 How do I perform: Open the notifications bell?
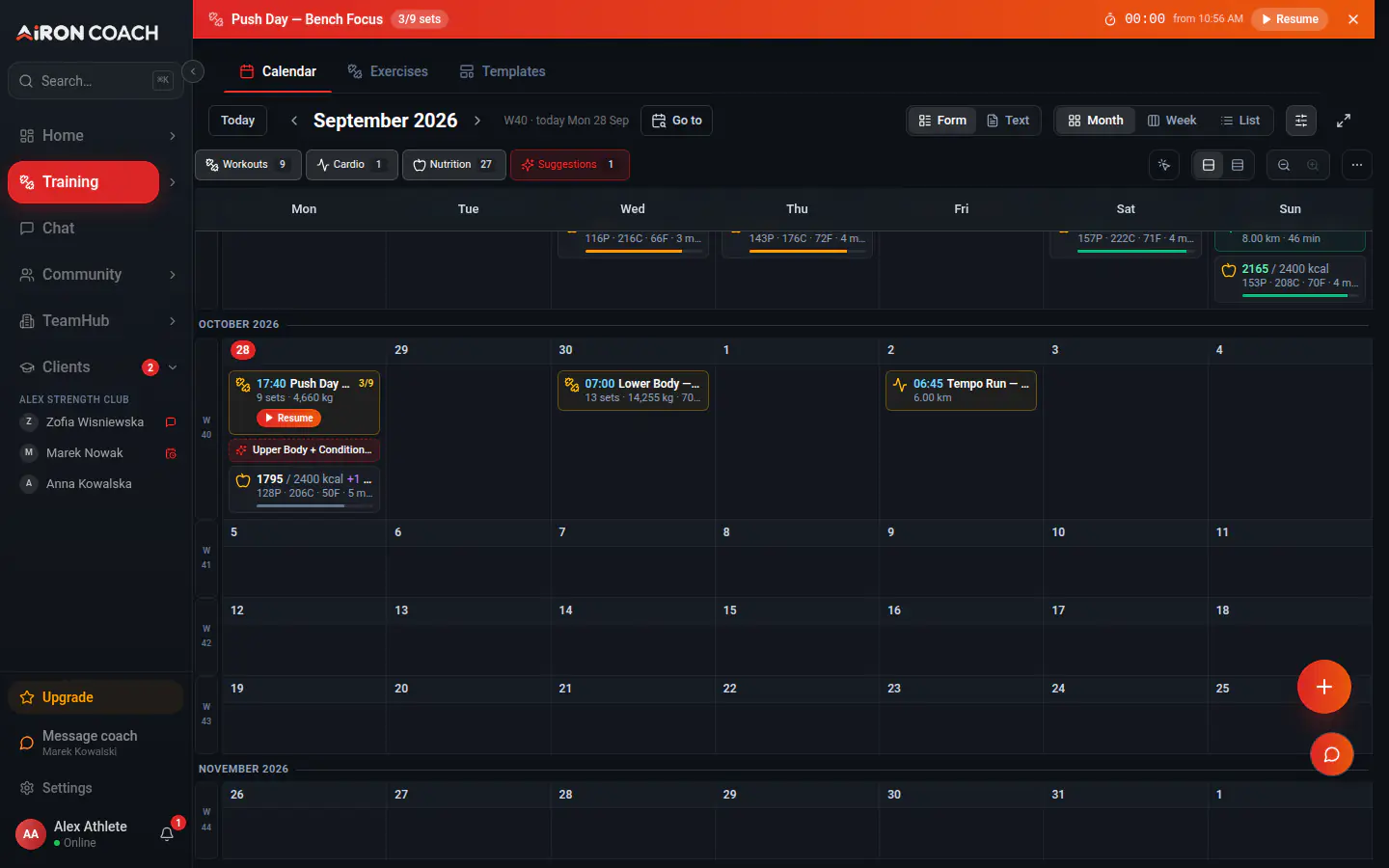(x=167, y=834)
